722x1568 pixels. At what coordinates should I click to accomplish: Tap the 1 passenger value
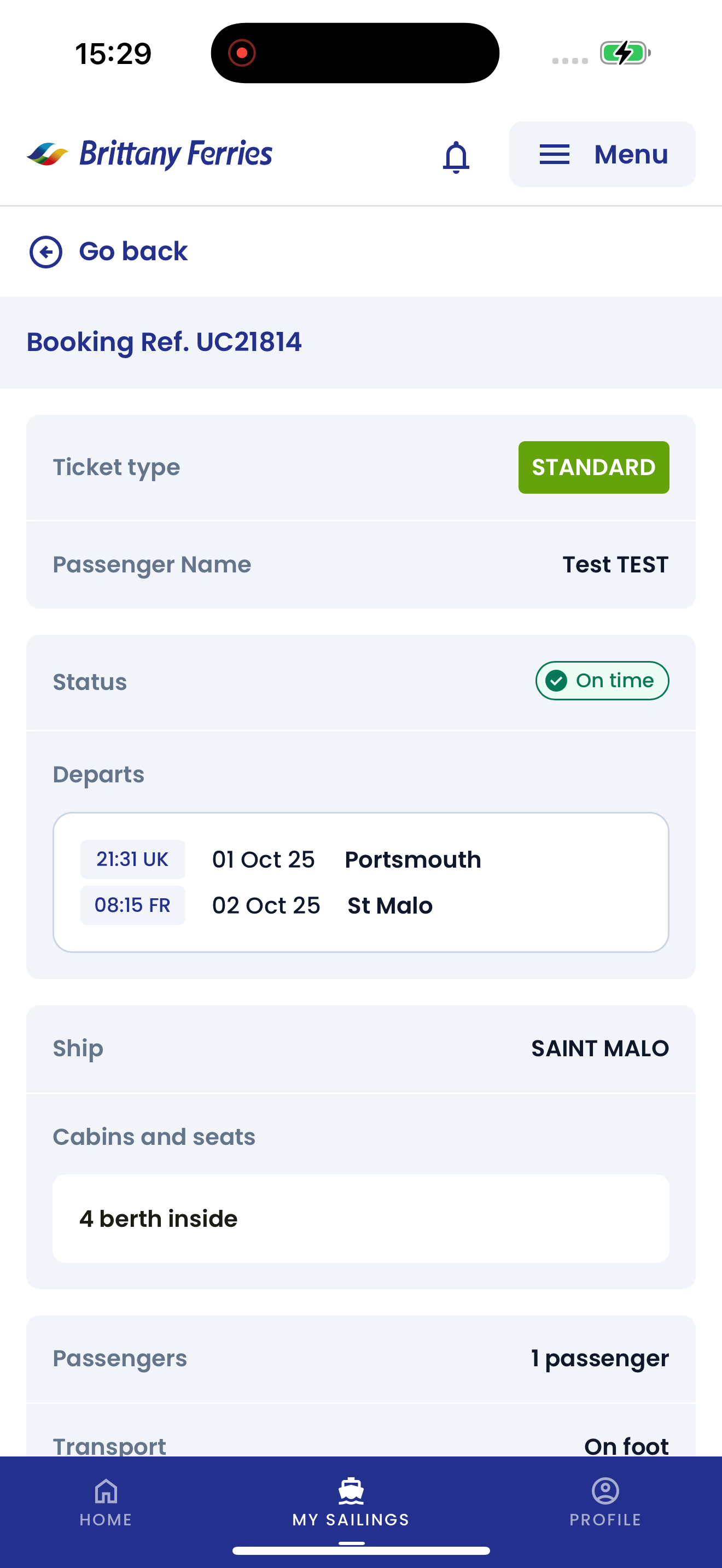click(x=599, y=1359)
